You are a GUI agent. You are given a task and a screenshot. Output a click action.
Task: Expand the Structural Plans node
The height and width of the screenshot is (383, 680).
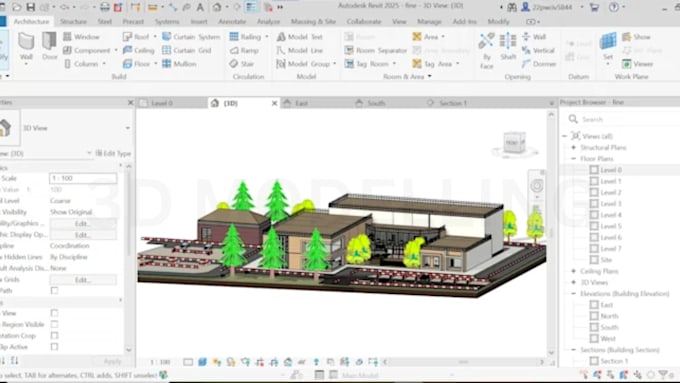pyautogui.click(x=573, y=147)
